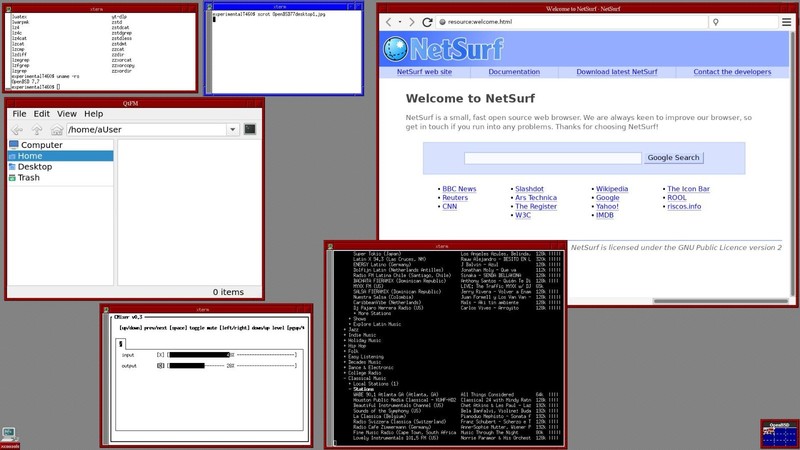Open the window menu icon of the radio xterm
Viewport: 800px width, 450px height.
tap(330, 246)
